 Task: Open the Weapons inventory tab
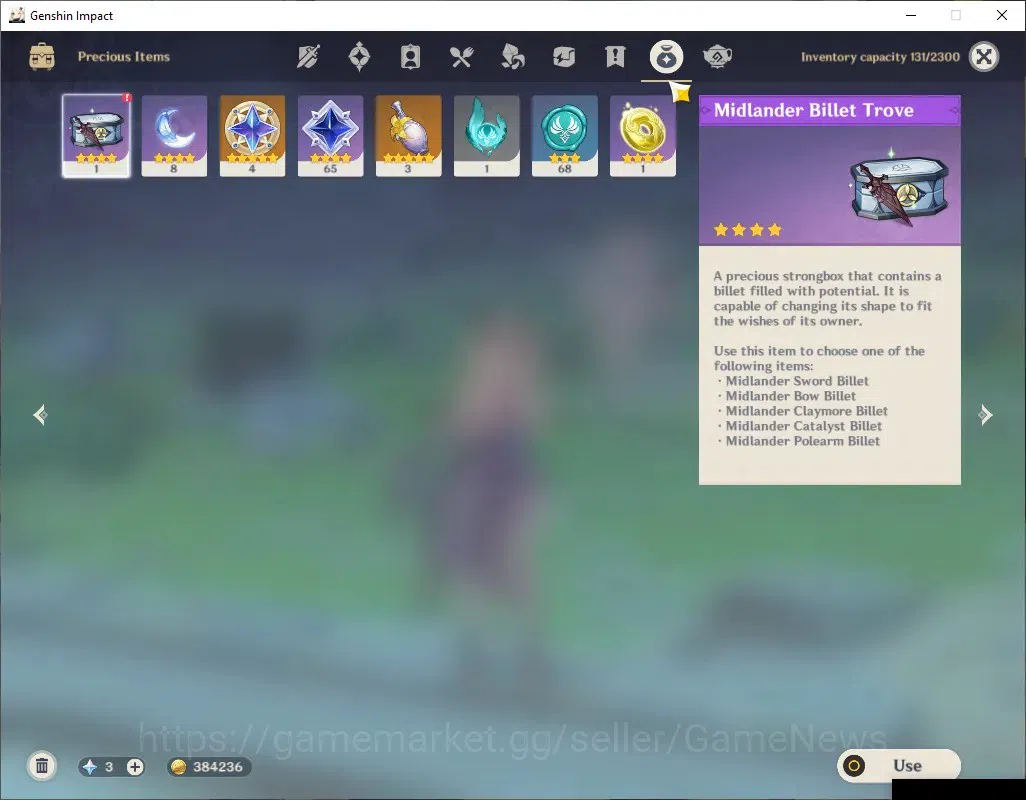[308, 57]
